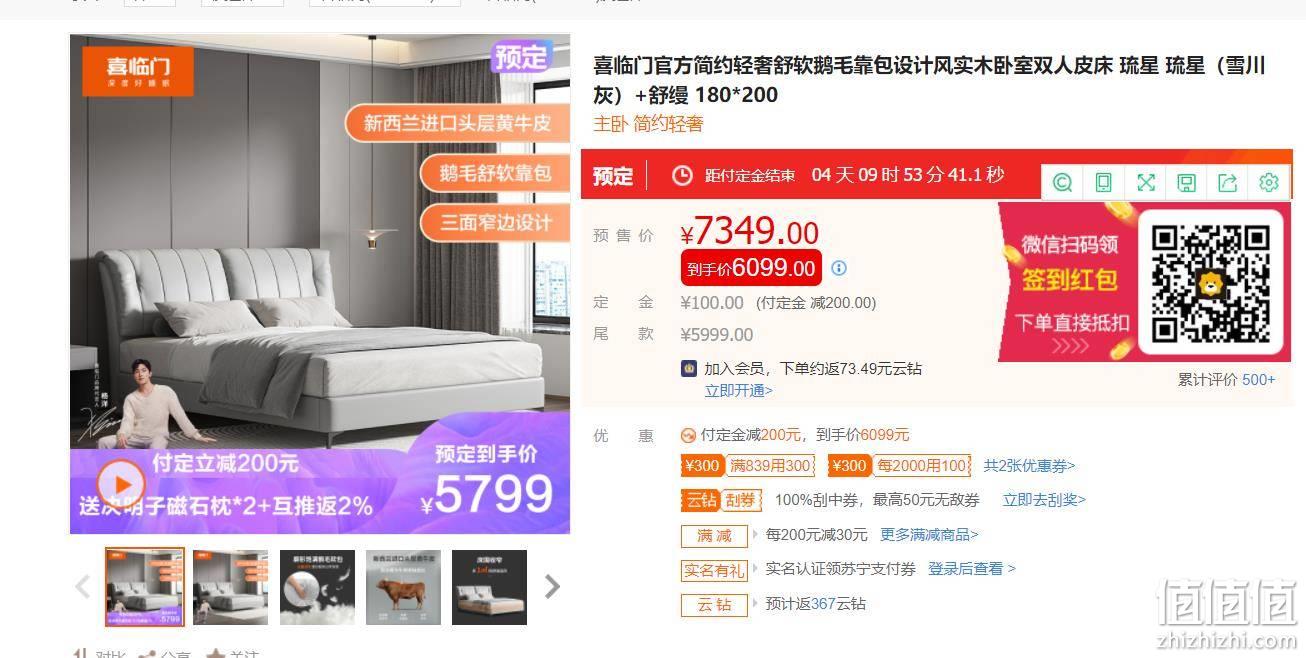Image resolution: width=1306 pixels, height=658 pixels.
Task: Open the 立即开通 membership link
Action: click(x=738, y=390)
